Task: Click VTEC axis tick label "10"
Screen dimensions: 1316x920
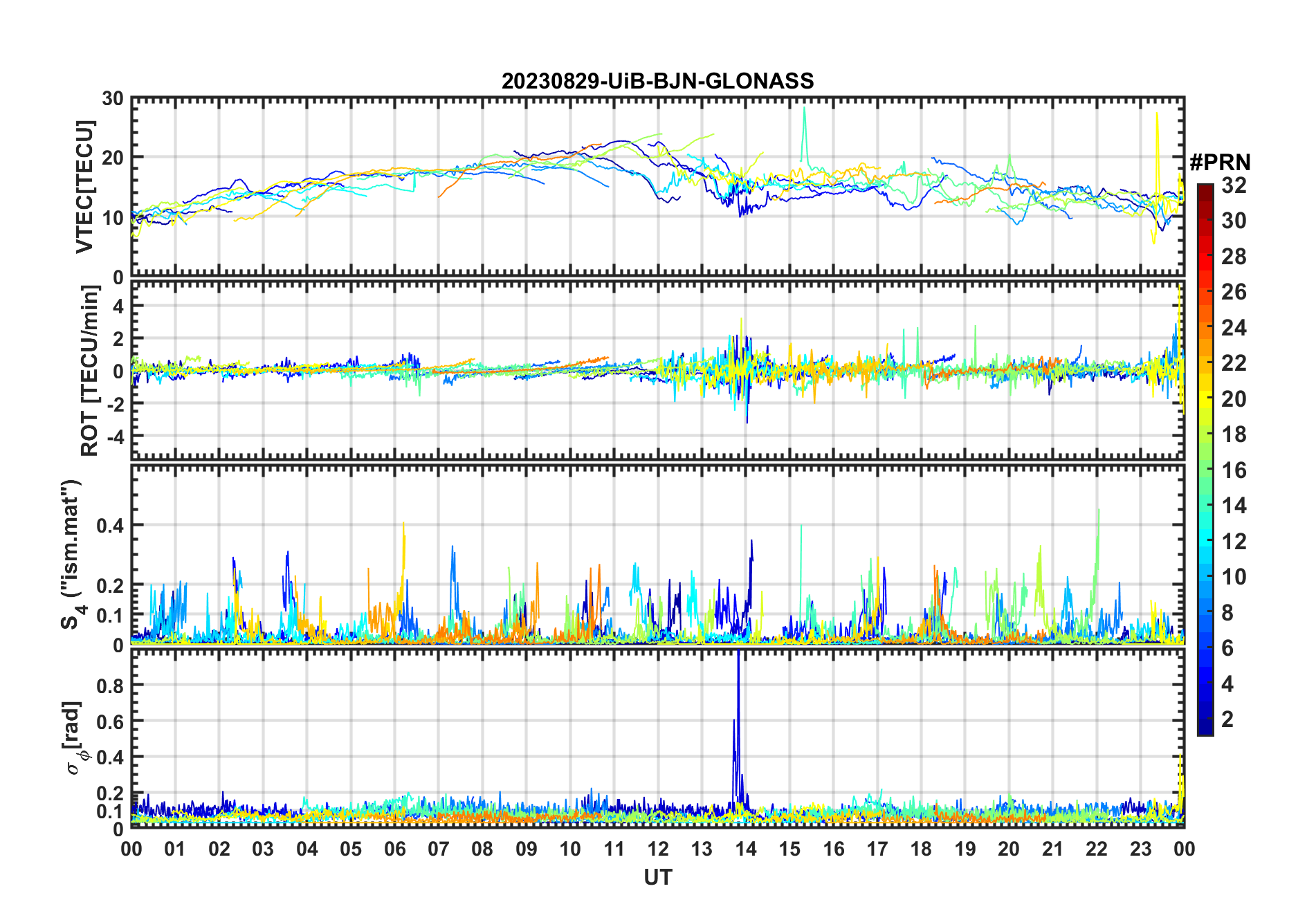Action: tap(113, 217)
